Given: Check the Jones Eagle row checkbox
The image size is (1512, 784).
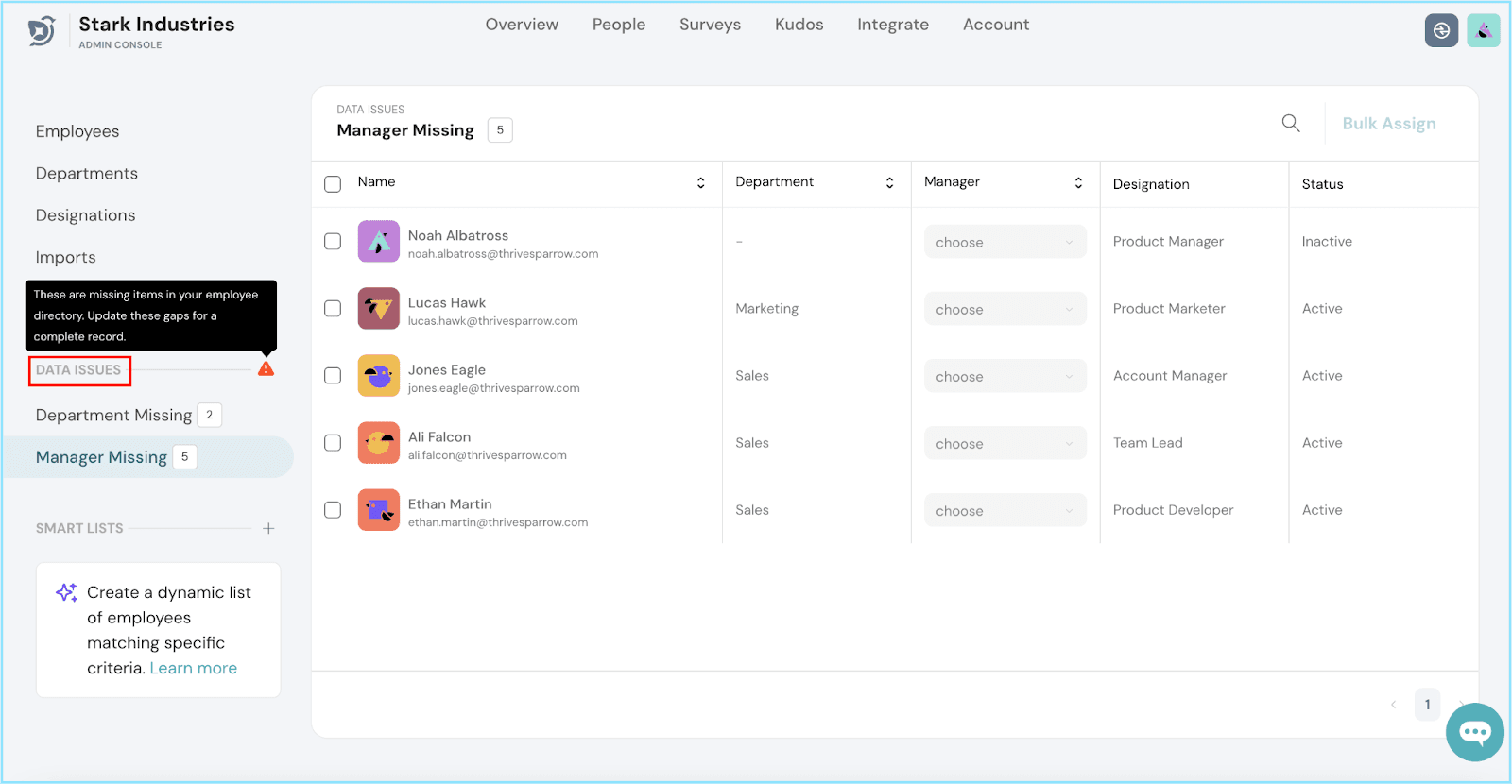Looking at the screenshot, I should (333, 375).
